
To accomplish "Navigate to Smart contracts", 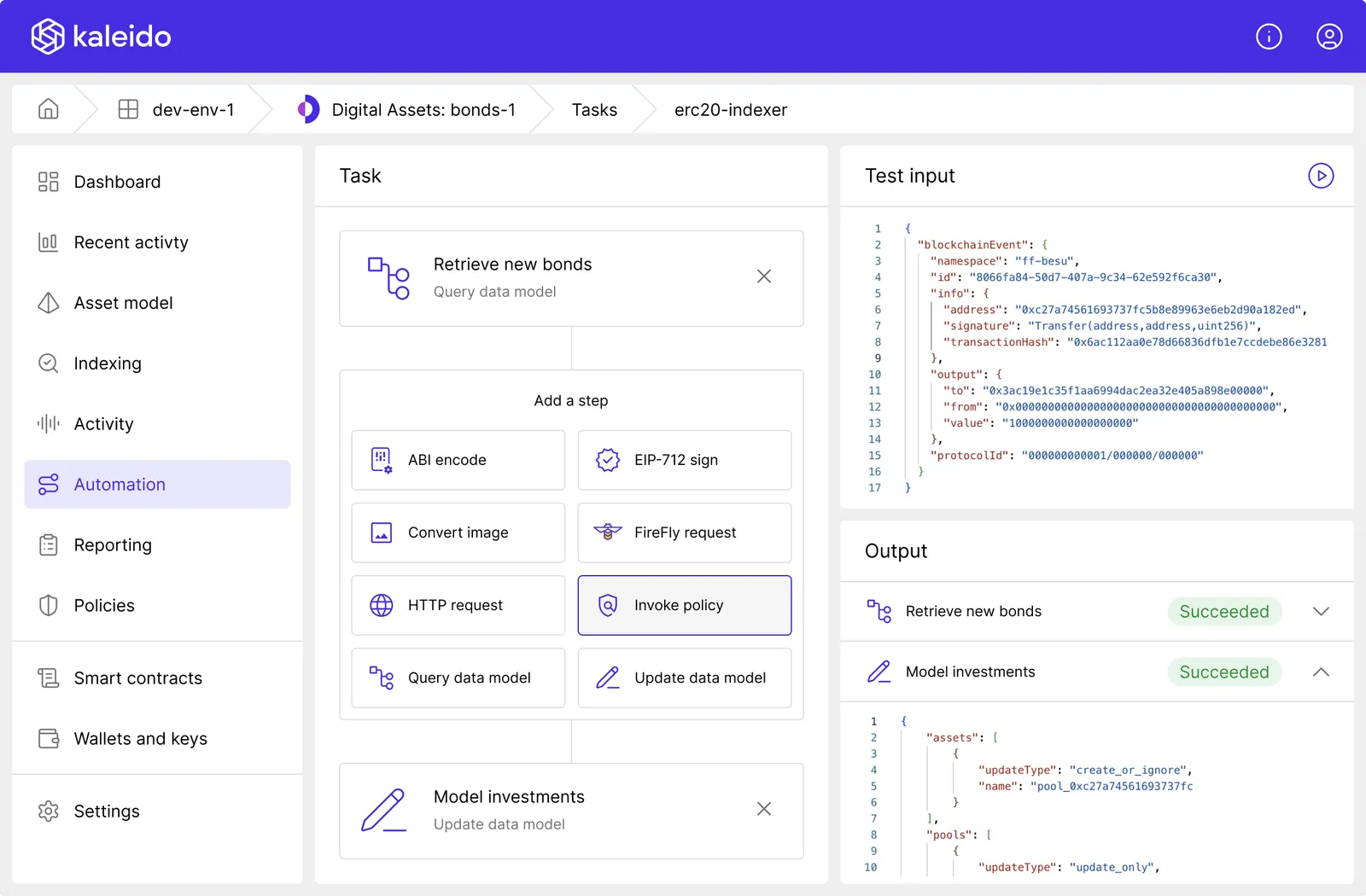I will pyautogui.click(x=137, y=678).
